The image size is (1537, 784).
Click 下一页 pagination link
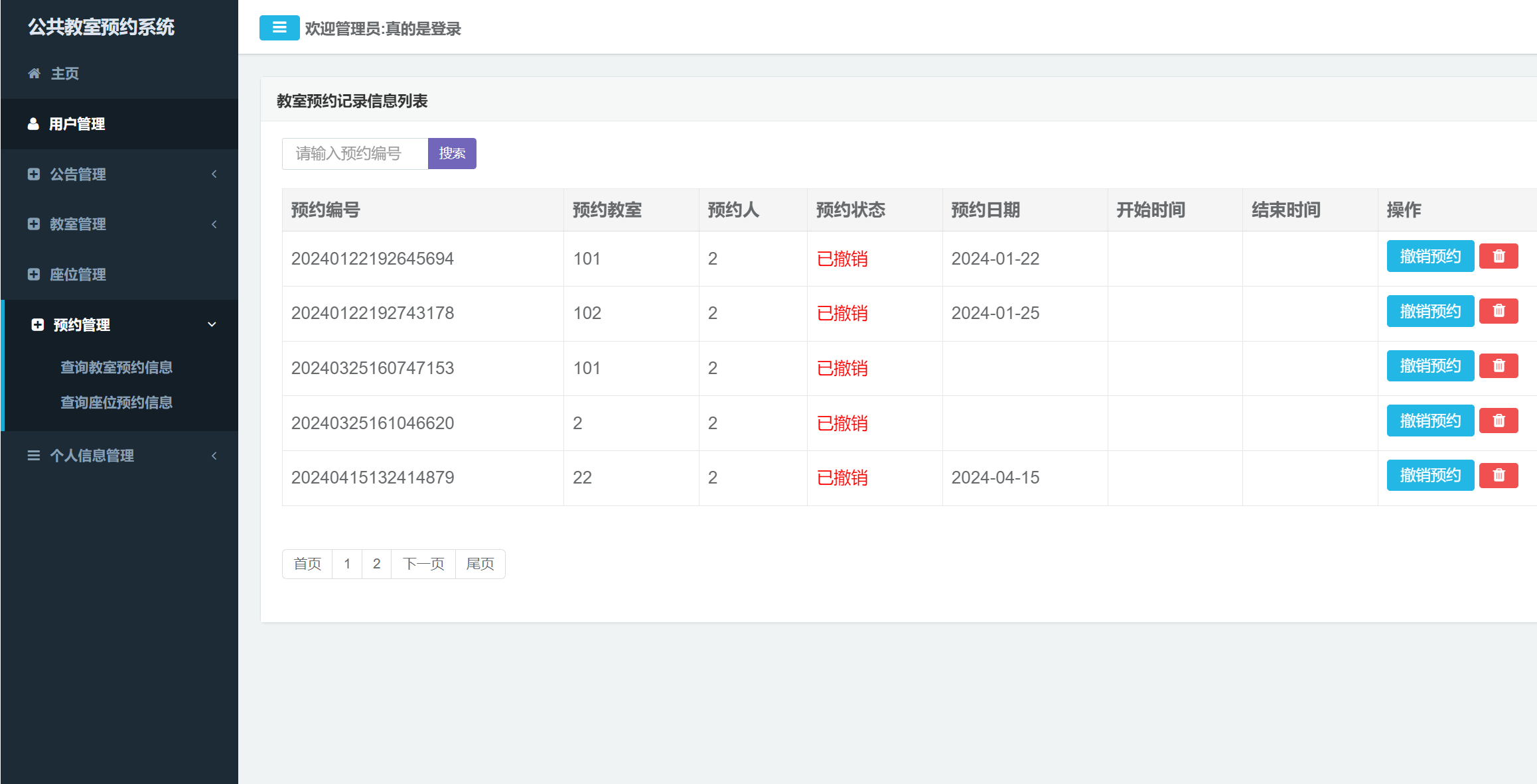[x=423, y=564]
